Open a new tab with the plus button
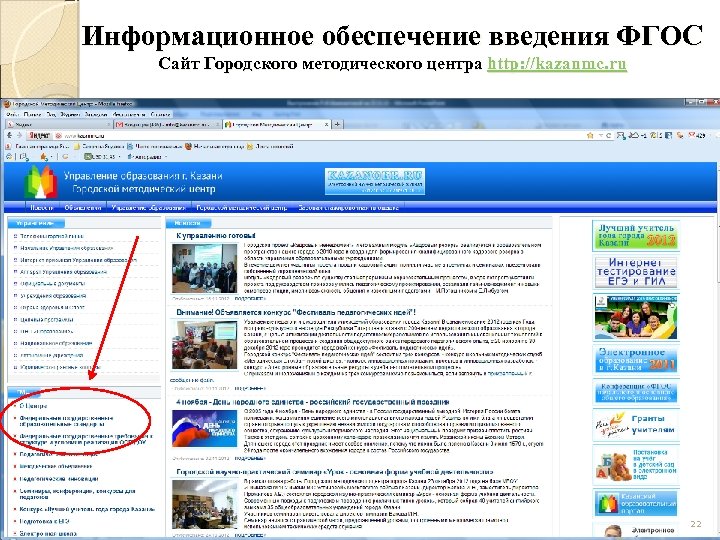Screen dimensions: 720x540 pyautogui.click(x=338, y=124)
